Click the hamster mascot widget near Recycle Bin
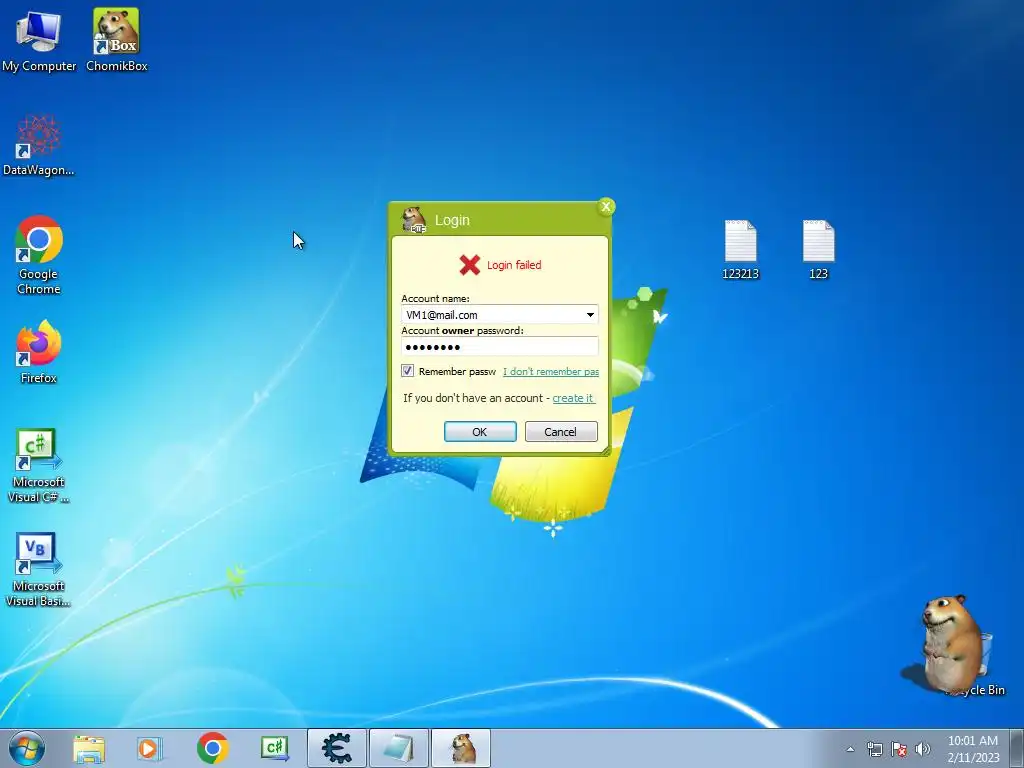1024x768 pixels. pyautogui.click(x=950, y=643)
